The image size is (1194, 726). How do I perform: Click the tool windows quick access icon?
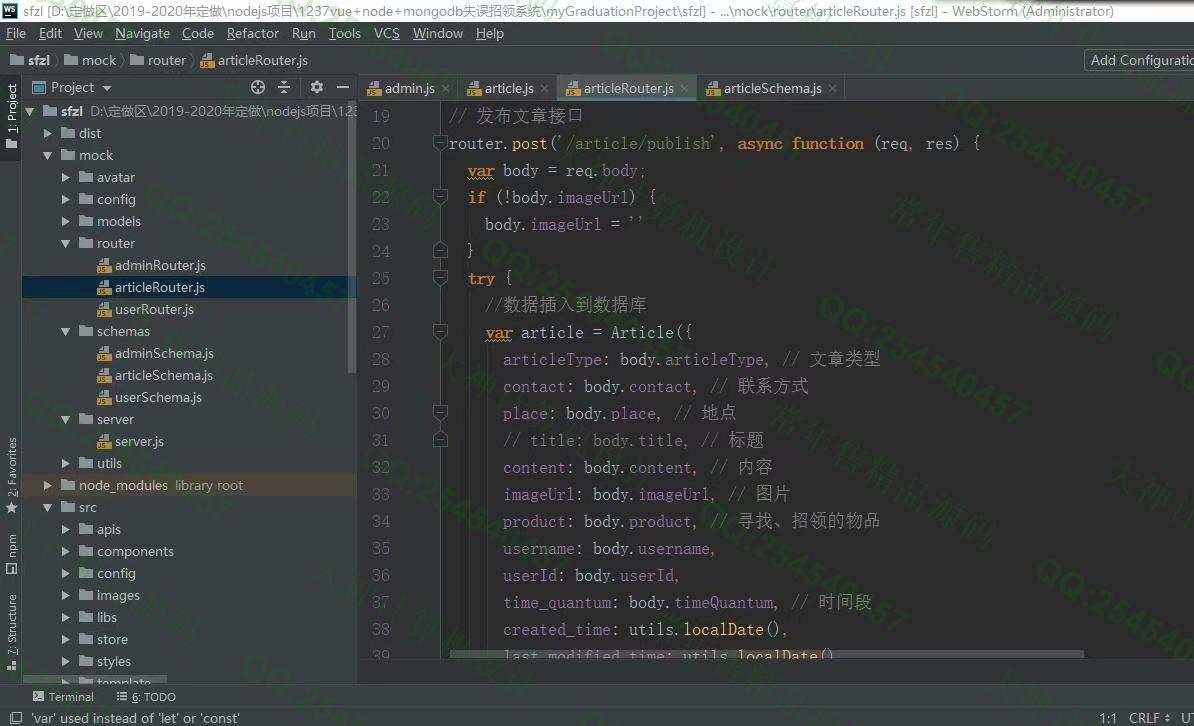(15, 718)
